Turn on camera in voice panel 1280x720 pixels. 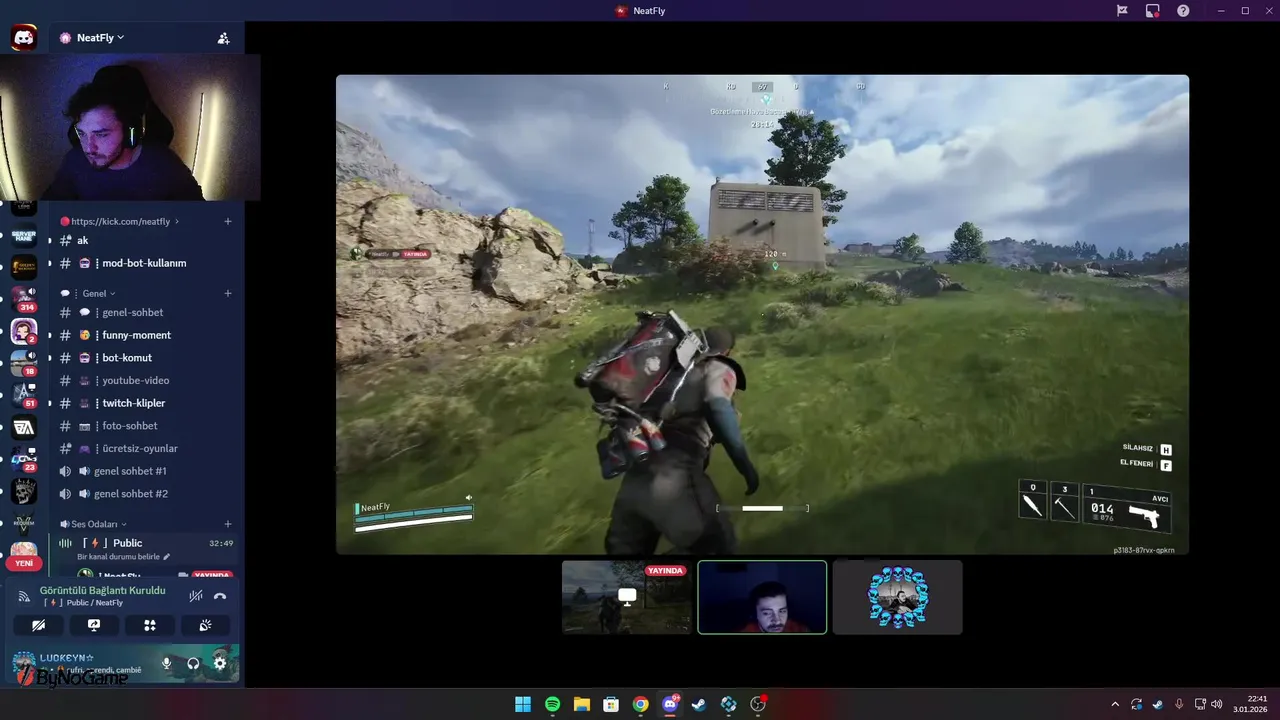[38, 625]
